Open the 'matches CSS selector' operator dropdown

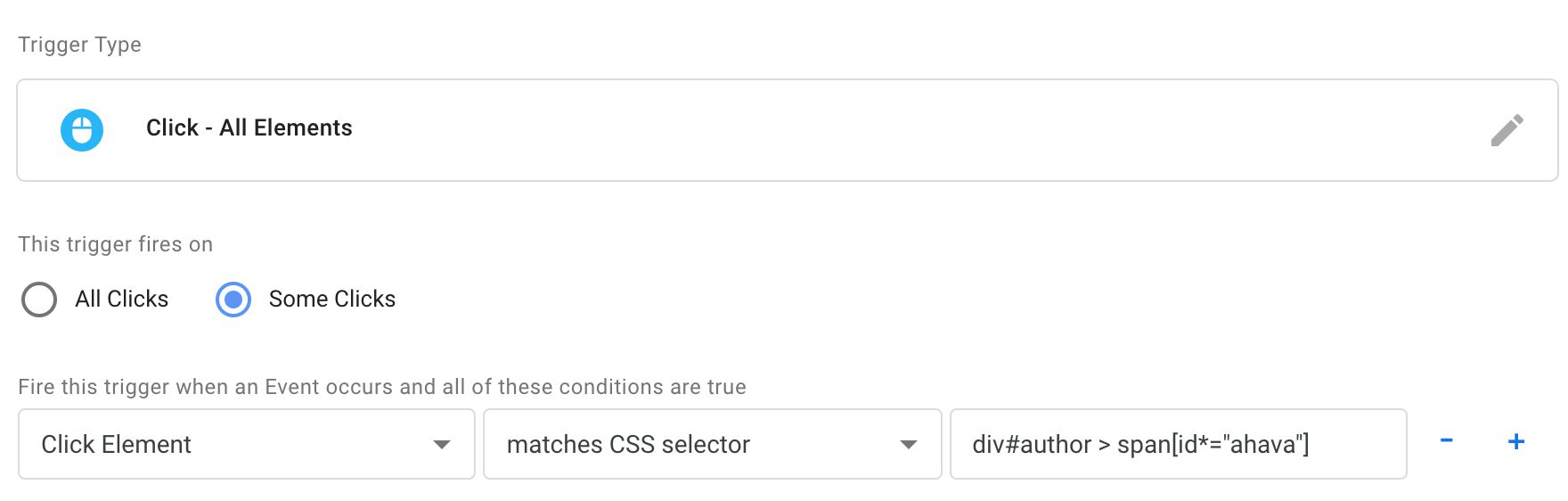[713, 444]
